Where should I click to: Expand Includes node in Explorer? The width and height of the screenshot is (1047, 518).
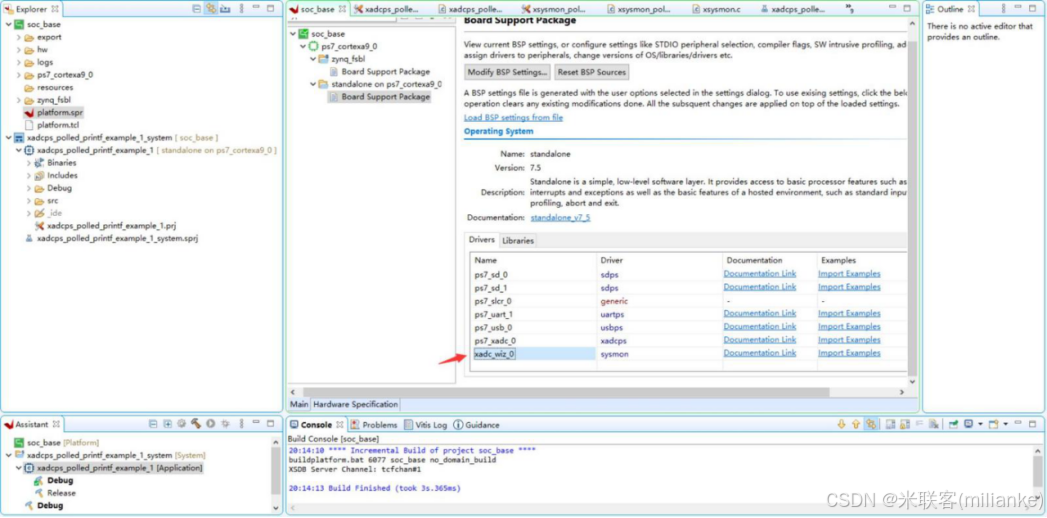pyautogui.click(x=29, y=176)
